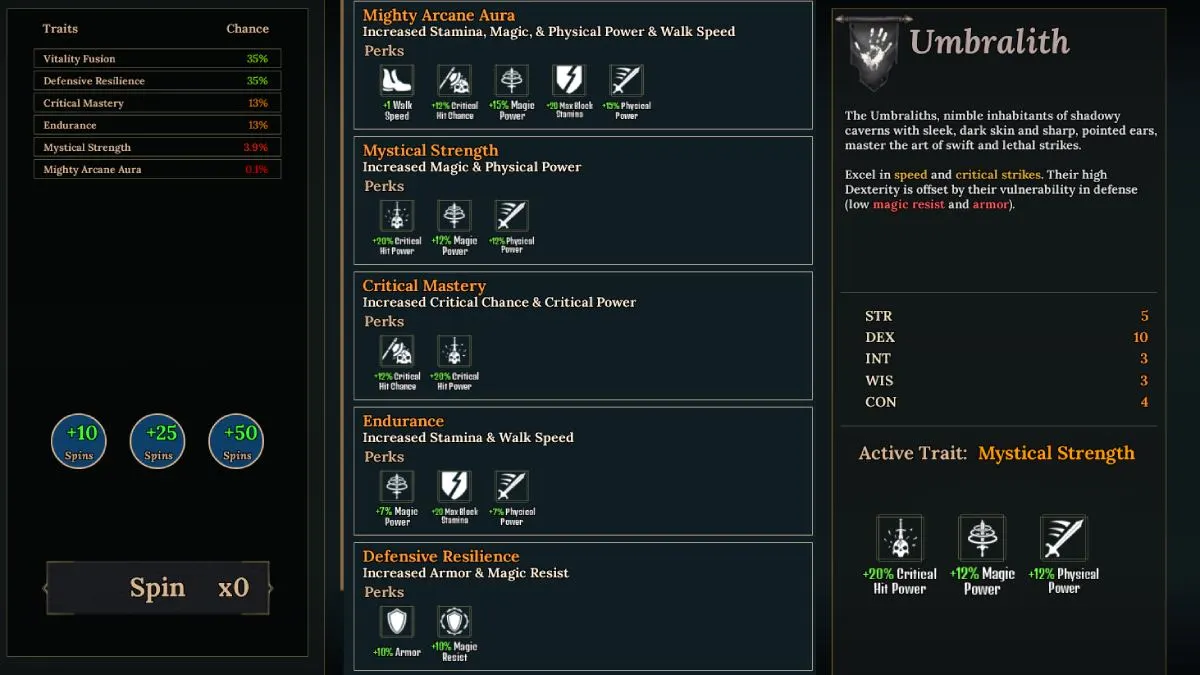Click the +15% Magic Power icon in Mighty Arcane Aura
1200x675 pixels.
(512, 81)
